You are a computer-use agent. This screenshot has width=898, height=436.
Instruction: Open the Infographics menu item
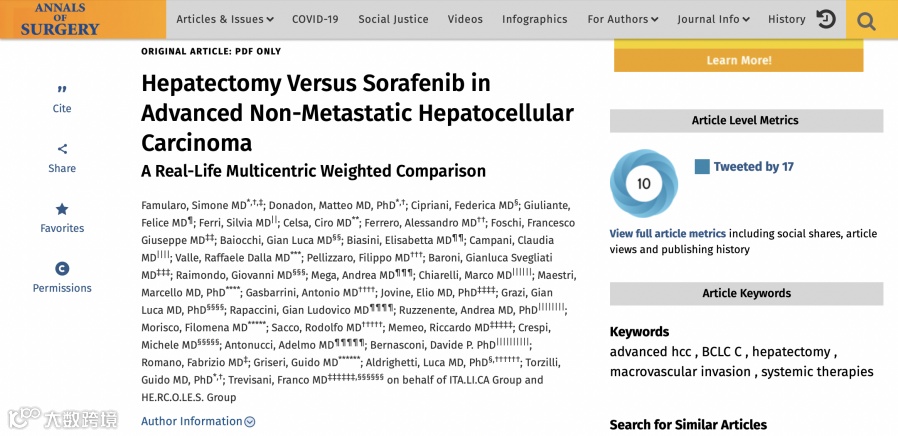pos(534,19)
